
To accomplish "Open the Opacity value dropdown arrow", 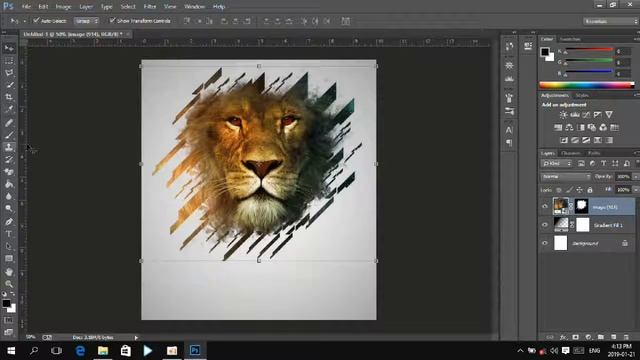I will (635, 177).
